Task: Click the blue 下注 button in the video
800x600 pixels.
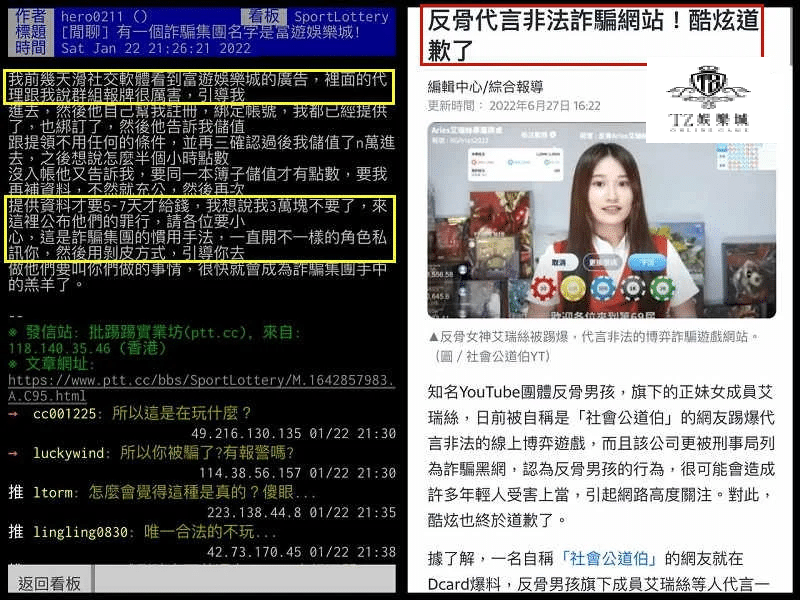Action: [x=647, y=262]
